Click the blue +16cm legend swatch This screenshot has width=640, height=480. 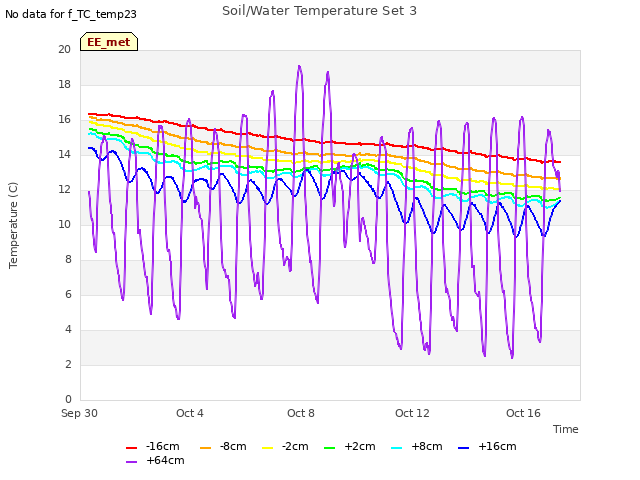tap(464, 448)
